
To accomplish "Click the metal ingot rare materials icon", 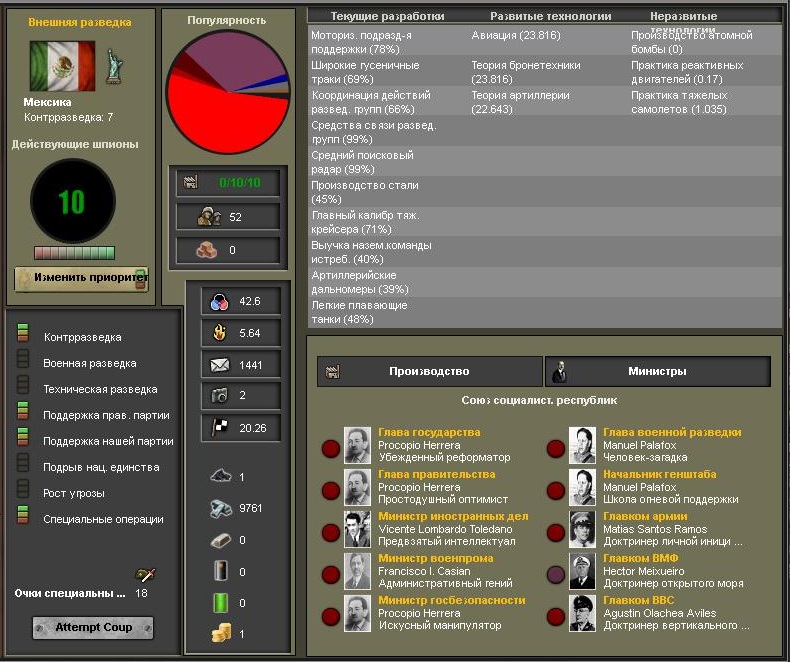I will [221, 540].
